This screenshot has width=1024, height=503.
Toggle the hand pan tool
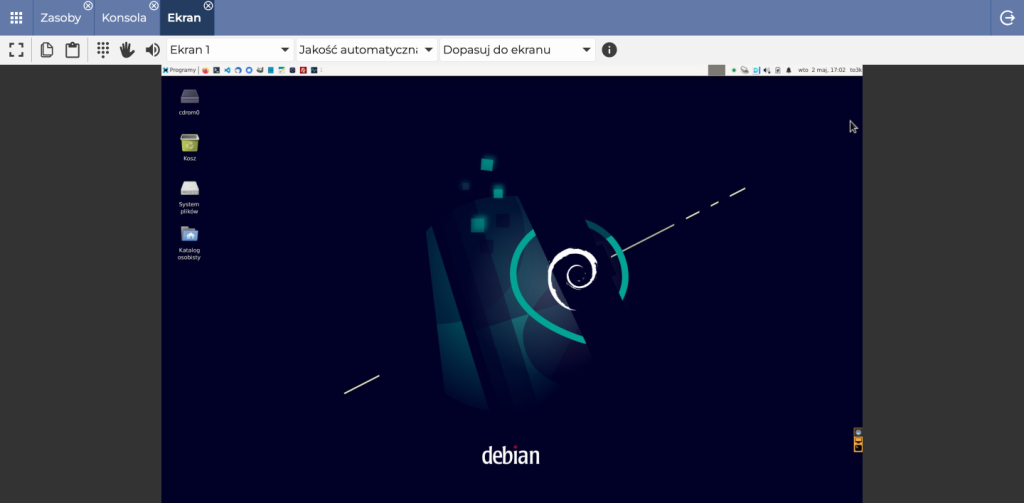tap(127, 50)
